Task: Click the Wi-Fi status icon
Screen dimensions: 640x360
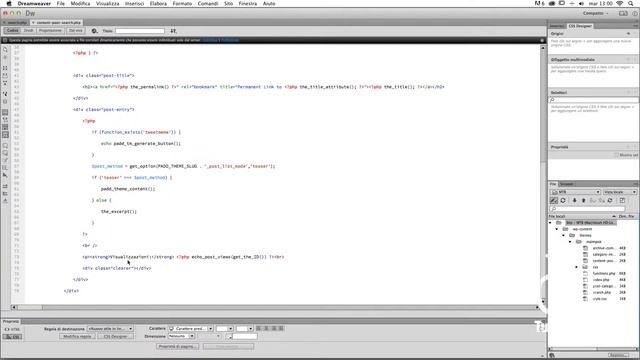Action: coord(620,3)
